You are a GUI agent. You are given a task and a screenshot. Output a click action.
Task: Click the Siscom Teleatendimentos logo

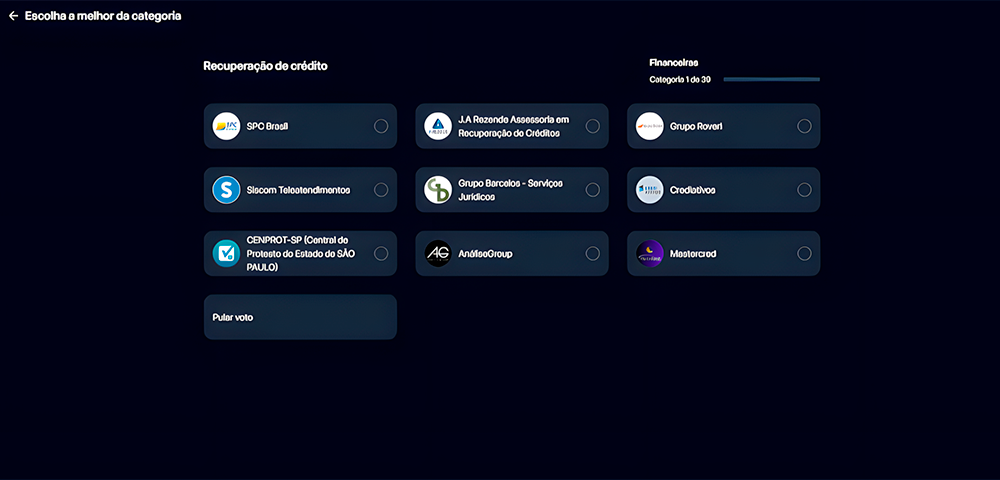point(227,190)
